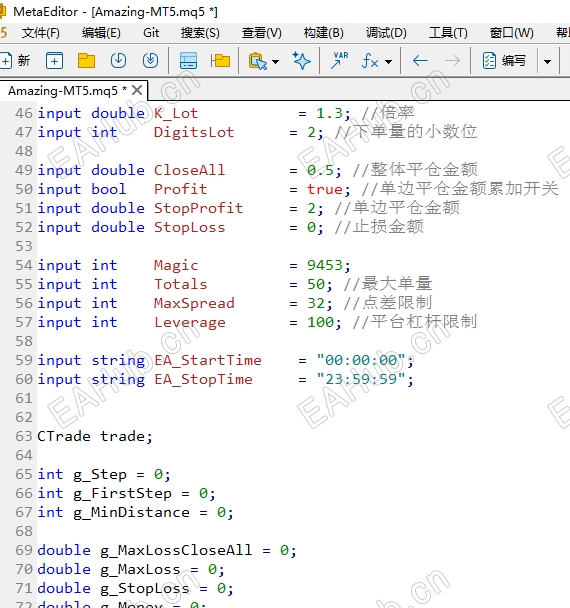Open file using yellow folder icon
The image size is (570, 608).
pyautogui.click(x=86, y=60)
